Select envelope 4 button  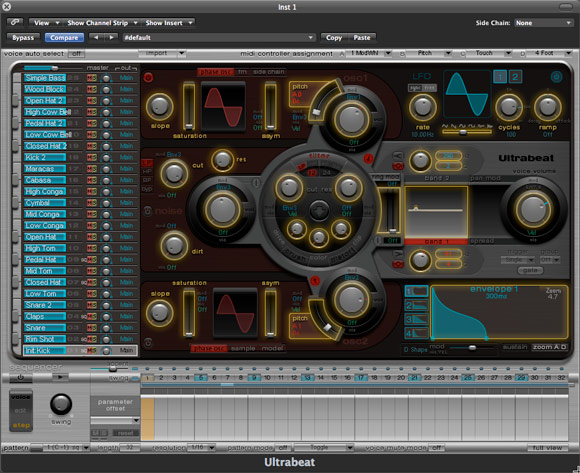416,333
